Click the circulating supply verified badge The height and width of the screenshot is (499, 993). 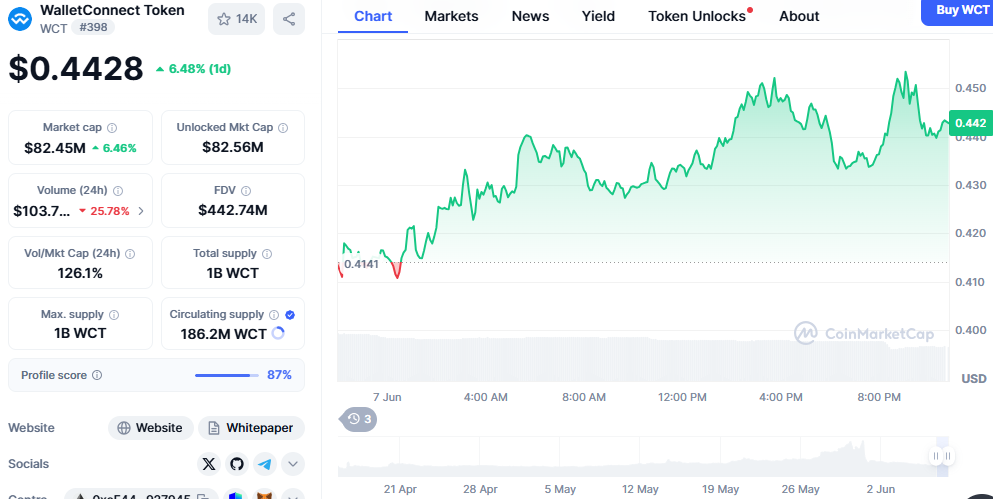(x=290, y=315)
